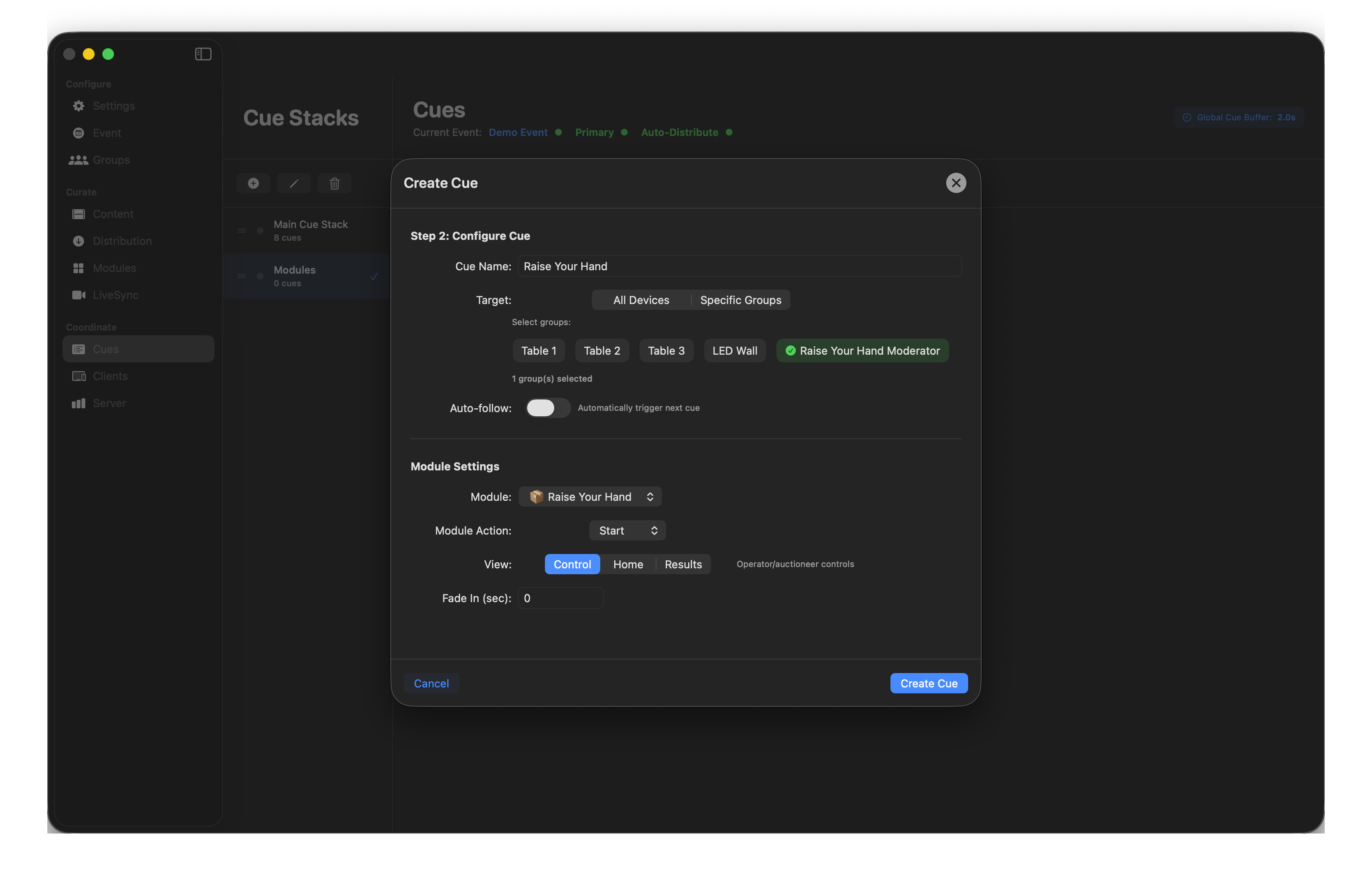Select All Devices target
The height and width of the screenshot is (896, 1372).
[x=641, y=300]
